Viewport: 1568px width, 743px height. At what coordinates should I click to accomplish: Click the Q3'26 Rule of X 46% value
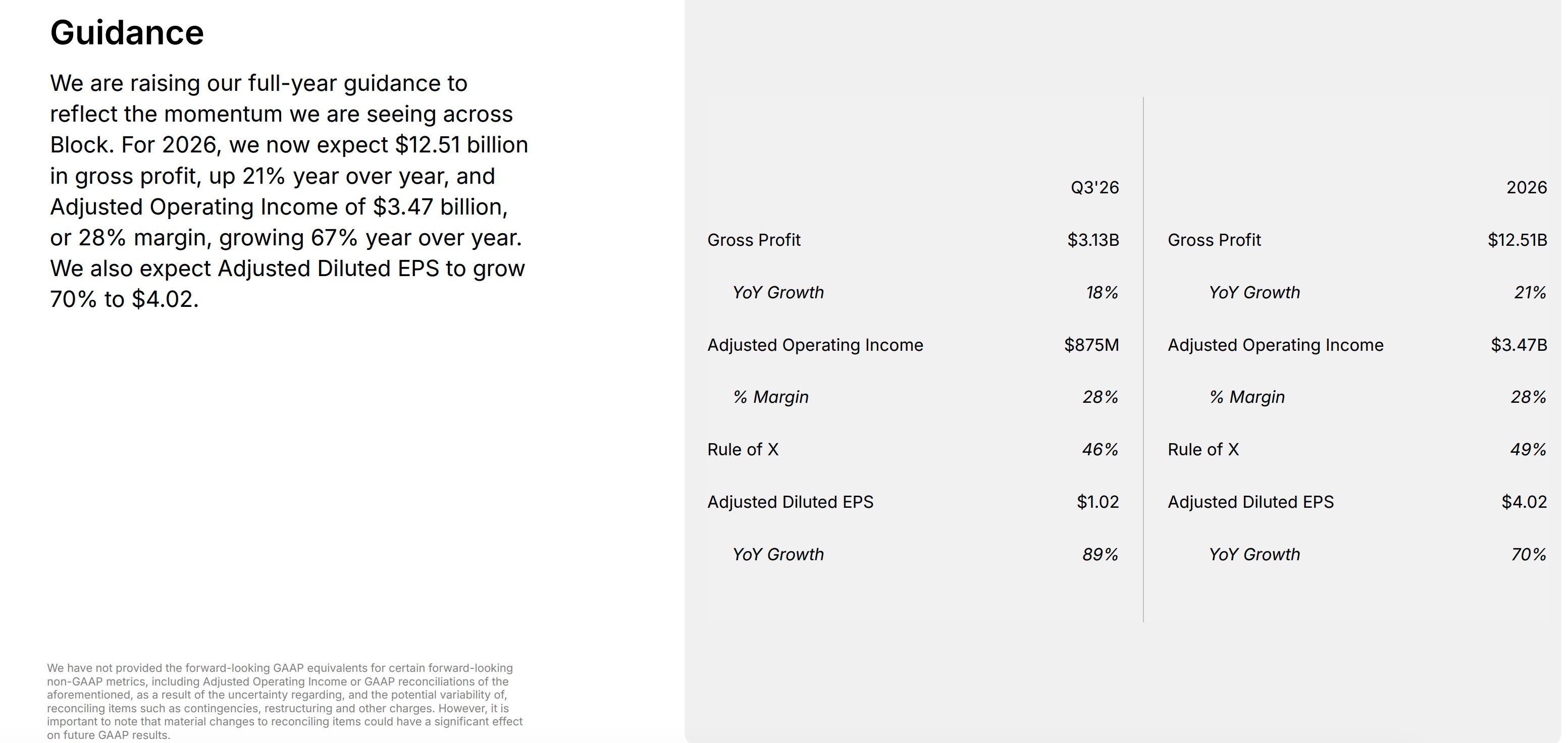coord(1100,450)
